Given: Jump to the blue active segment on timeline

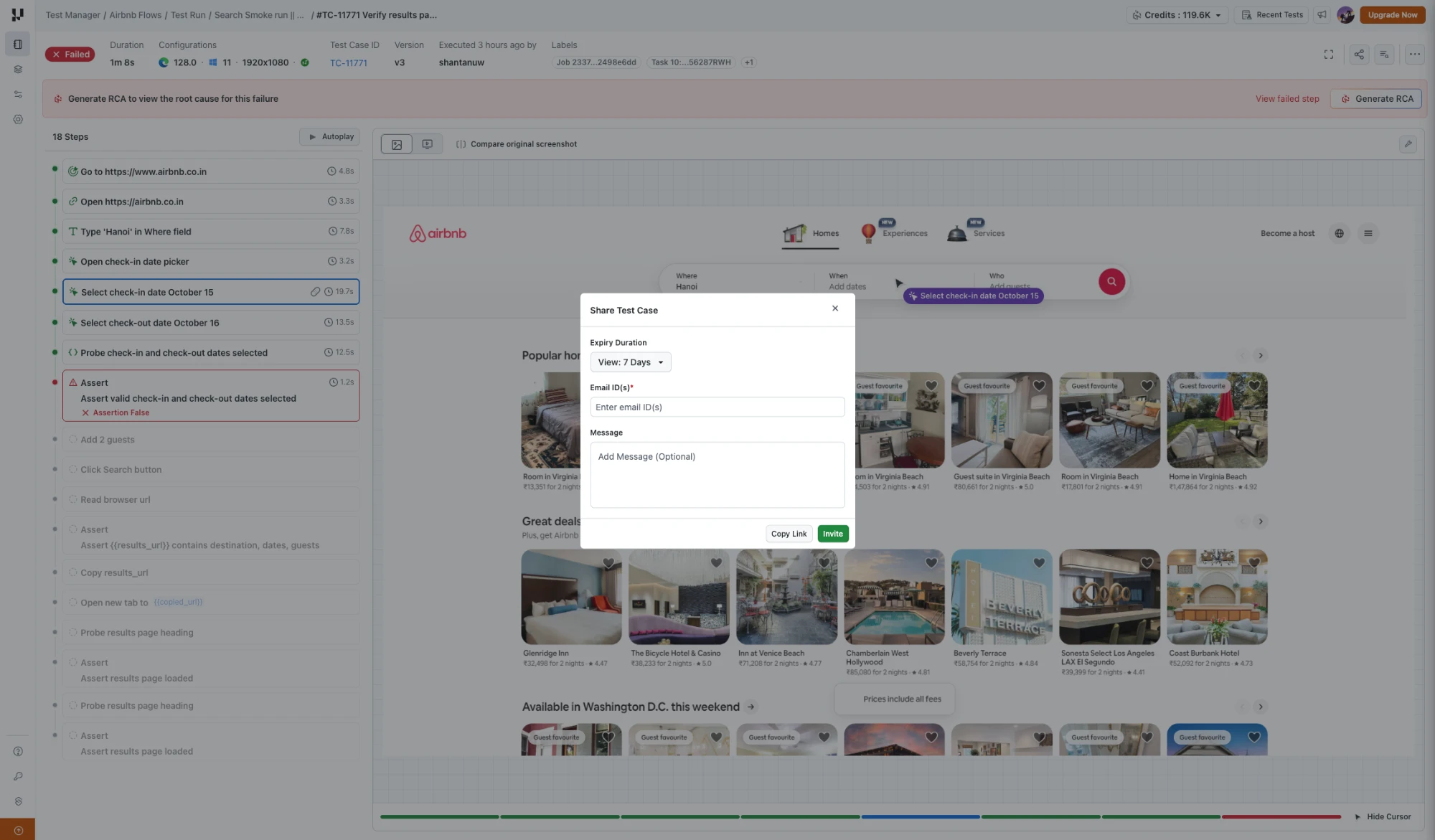Looking at the screenshot, I should point(921,817).
